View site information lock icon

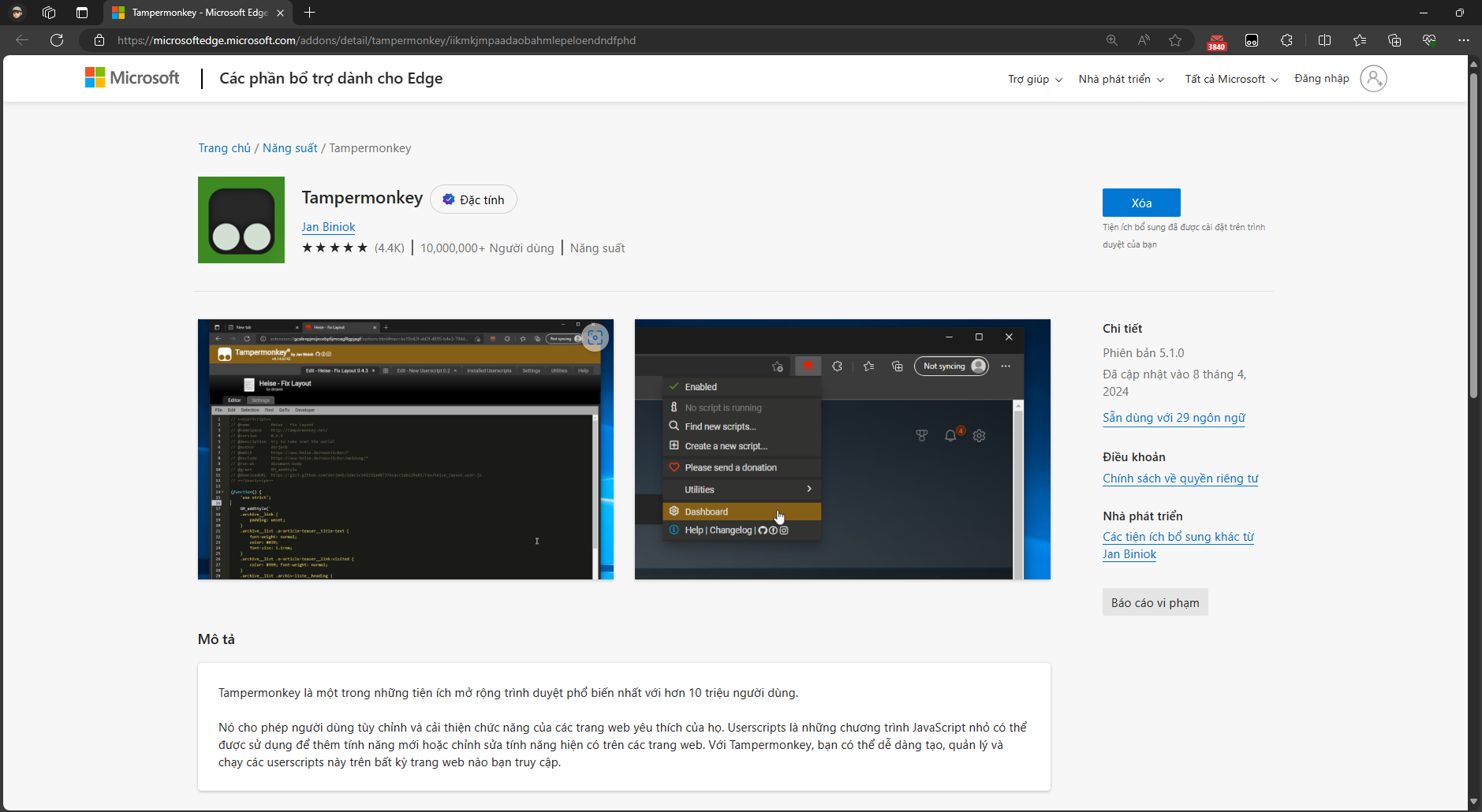pyautogui.click(x=99, y=40)
